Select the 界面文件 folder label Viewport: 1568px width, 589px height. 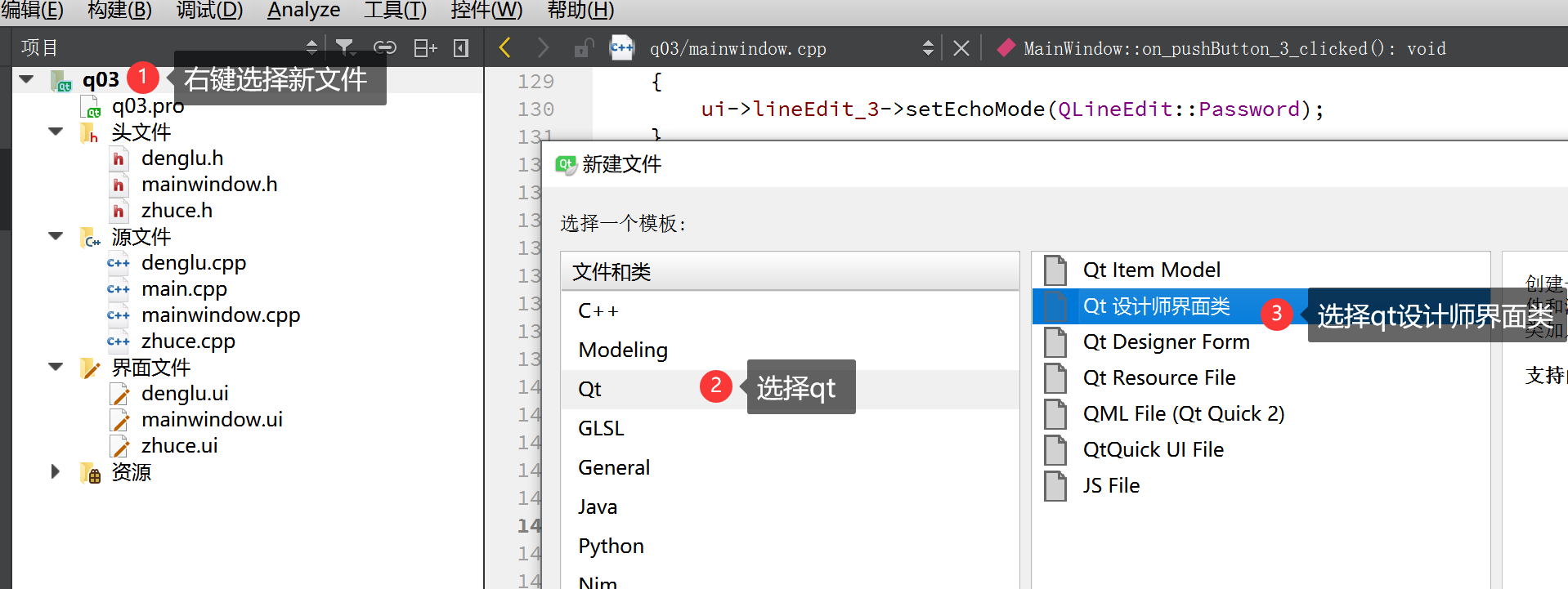point(151,367)
